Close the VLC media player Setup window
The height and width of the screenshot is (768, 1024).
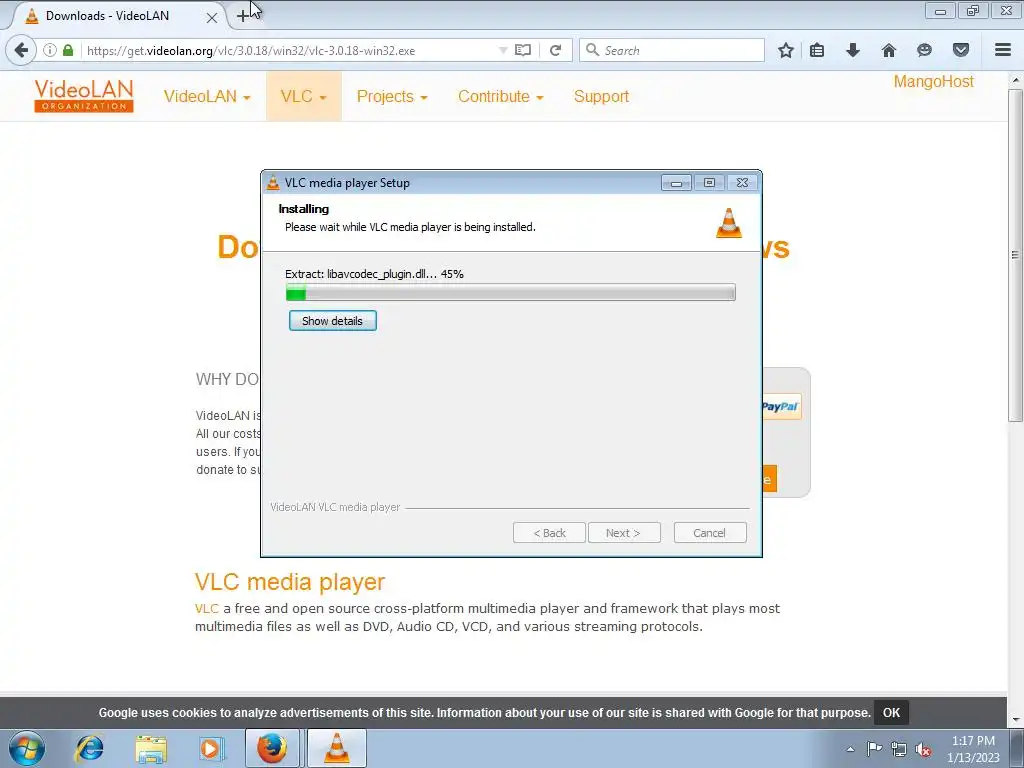coord(743,183)
